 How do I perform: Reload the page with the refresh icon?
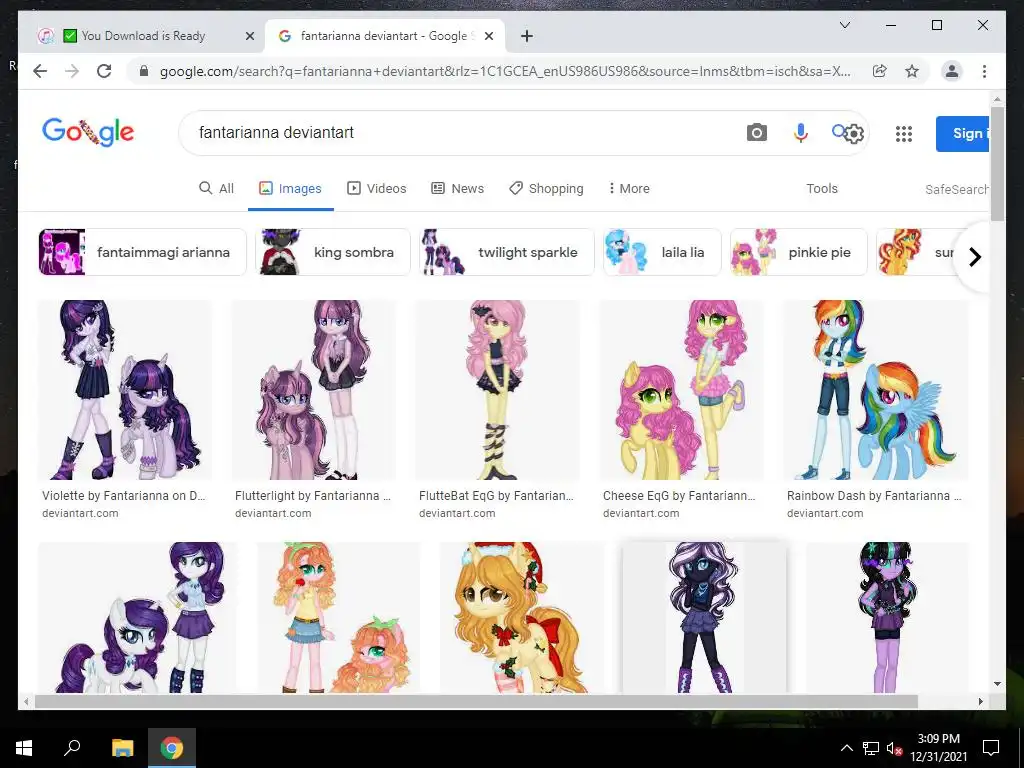[104, 71]
